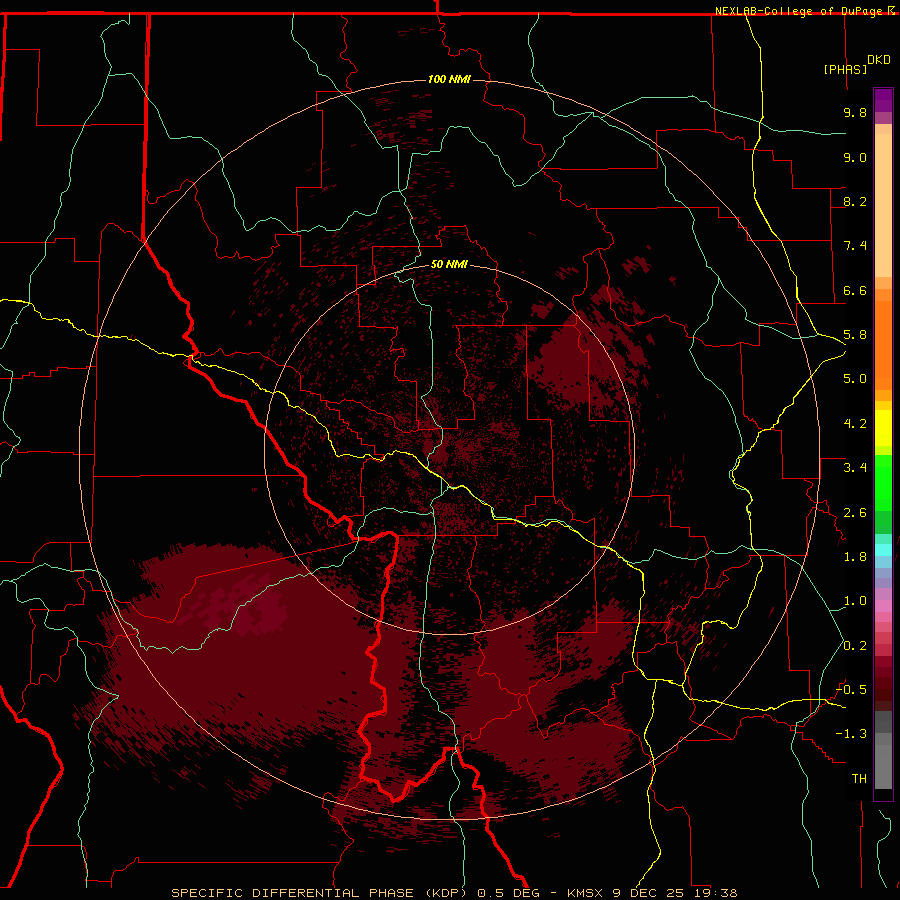Viewport: 900px width, 900px height.
Task: Click the Specific Differential Phase (KDP) caption
Action: click(x=321, y=893)
